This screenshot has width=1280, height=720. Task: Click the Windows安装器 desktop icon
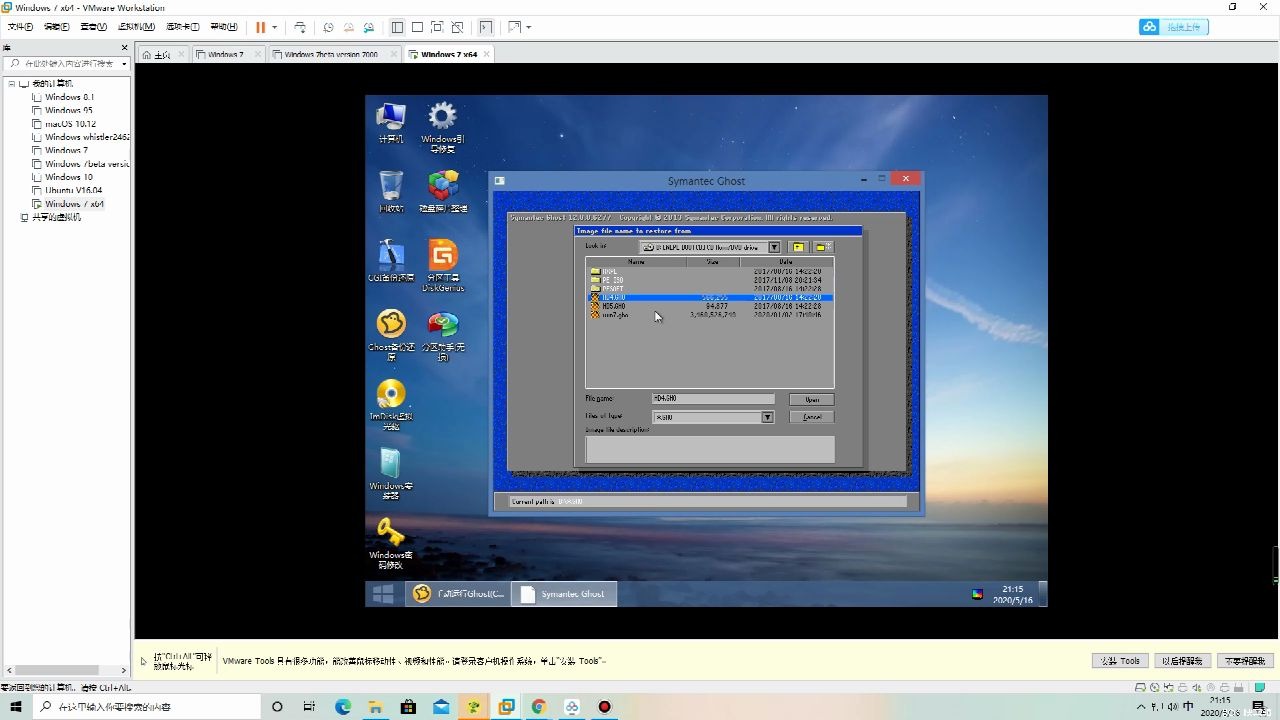tap(391, 473)
